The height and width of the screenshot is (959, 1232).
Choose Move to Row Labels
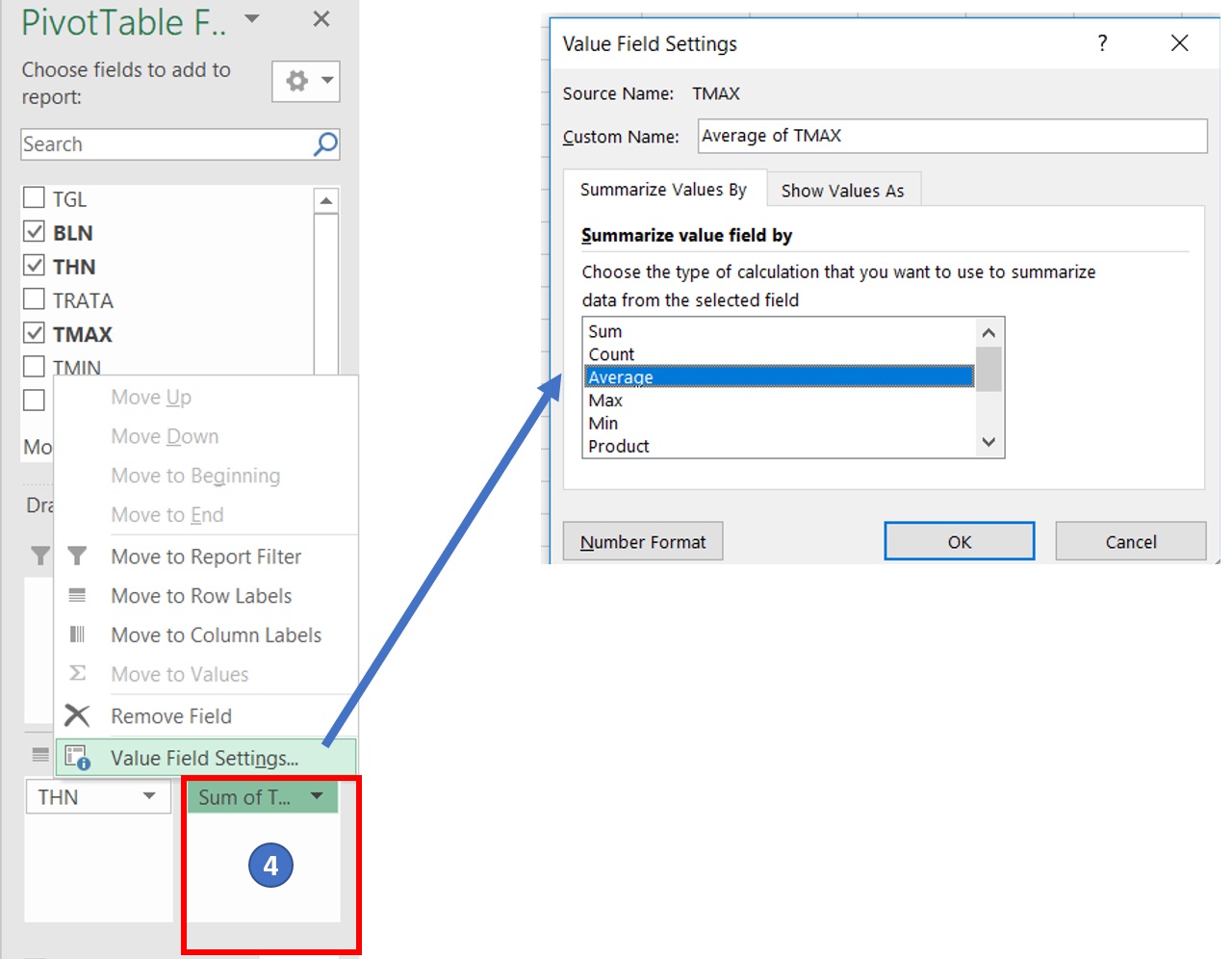pyautogui.click(x=206, y=596)
